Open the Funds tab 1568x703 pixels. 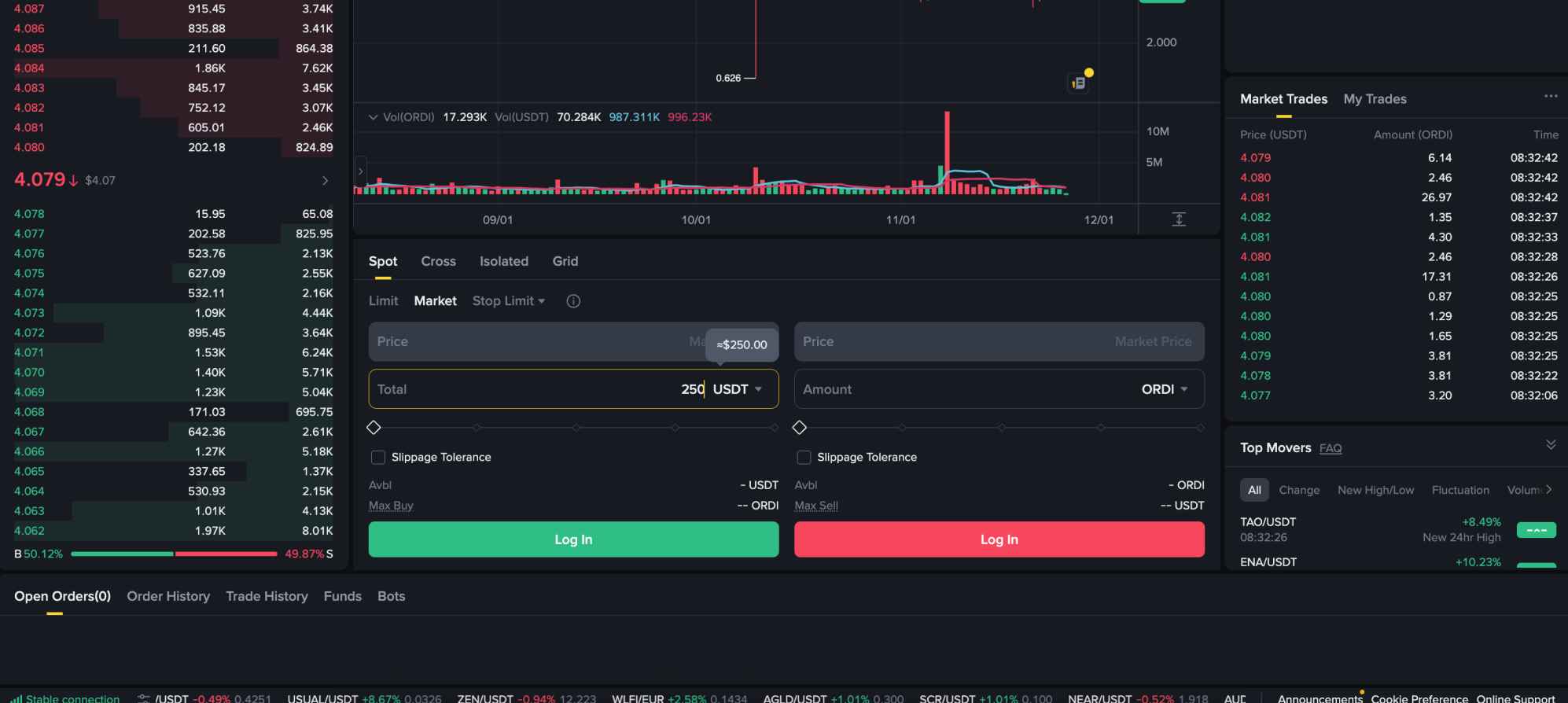[342, 596]
